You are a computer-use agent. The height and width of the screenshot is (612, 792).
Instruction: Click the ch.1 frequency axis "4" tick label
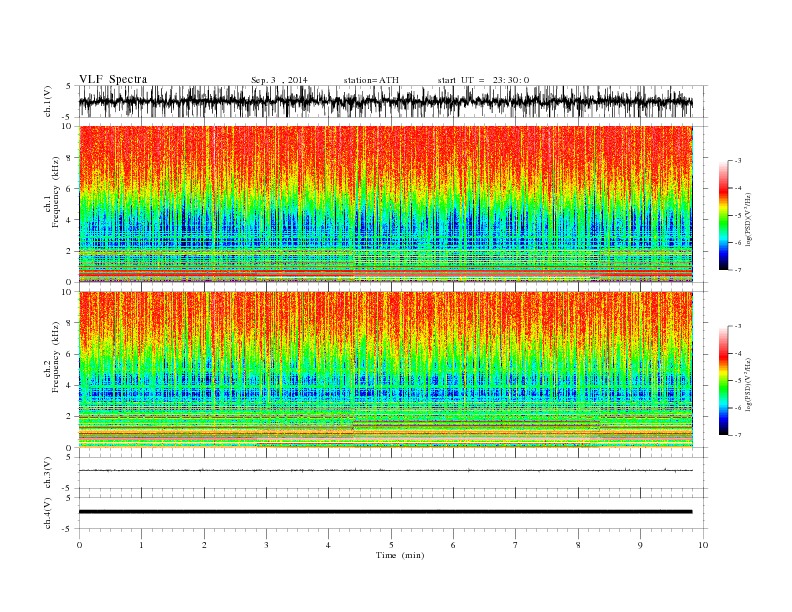70,220
